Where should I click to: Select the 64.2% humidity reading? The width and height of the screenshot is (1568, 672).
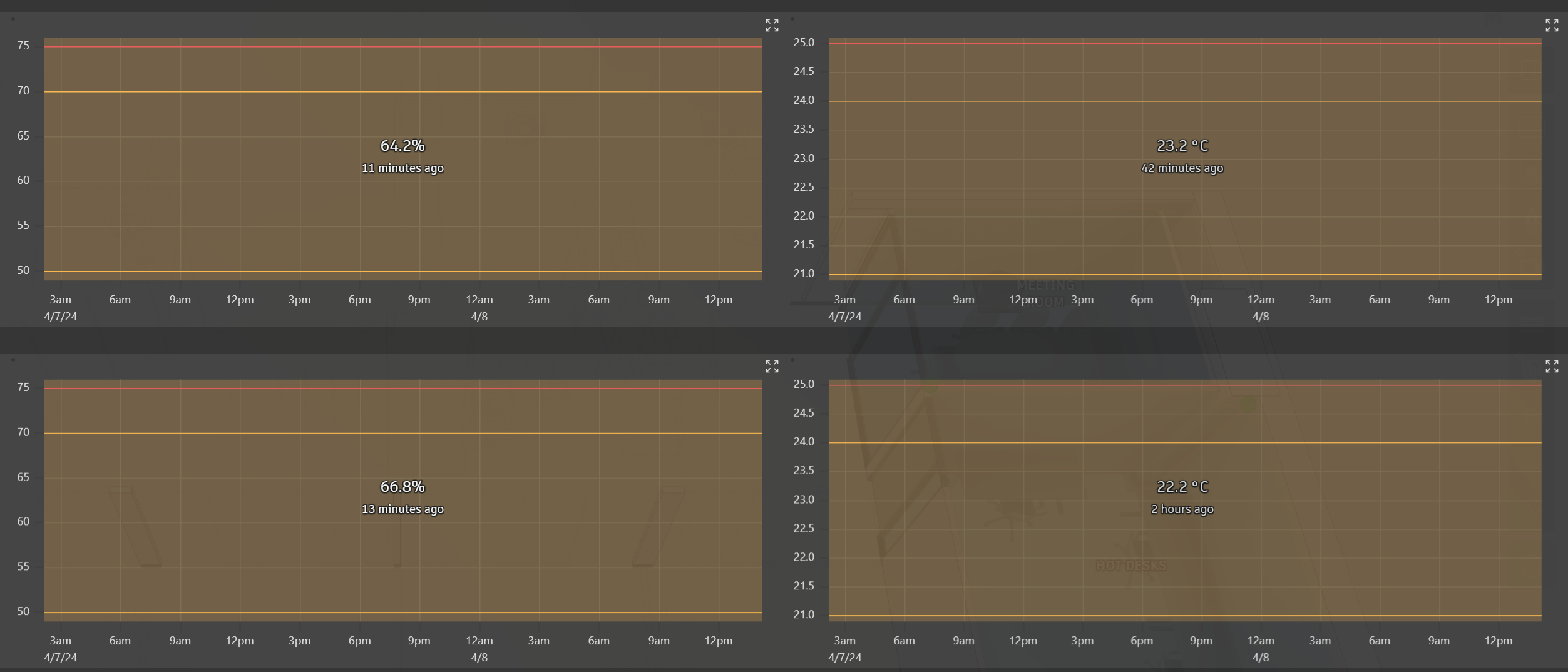point(402,145)
